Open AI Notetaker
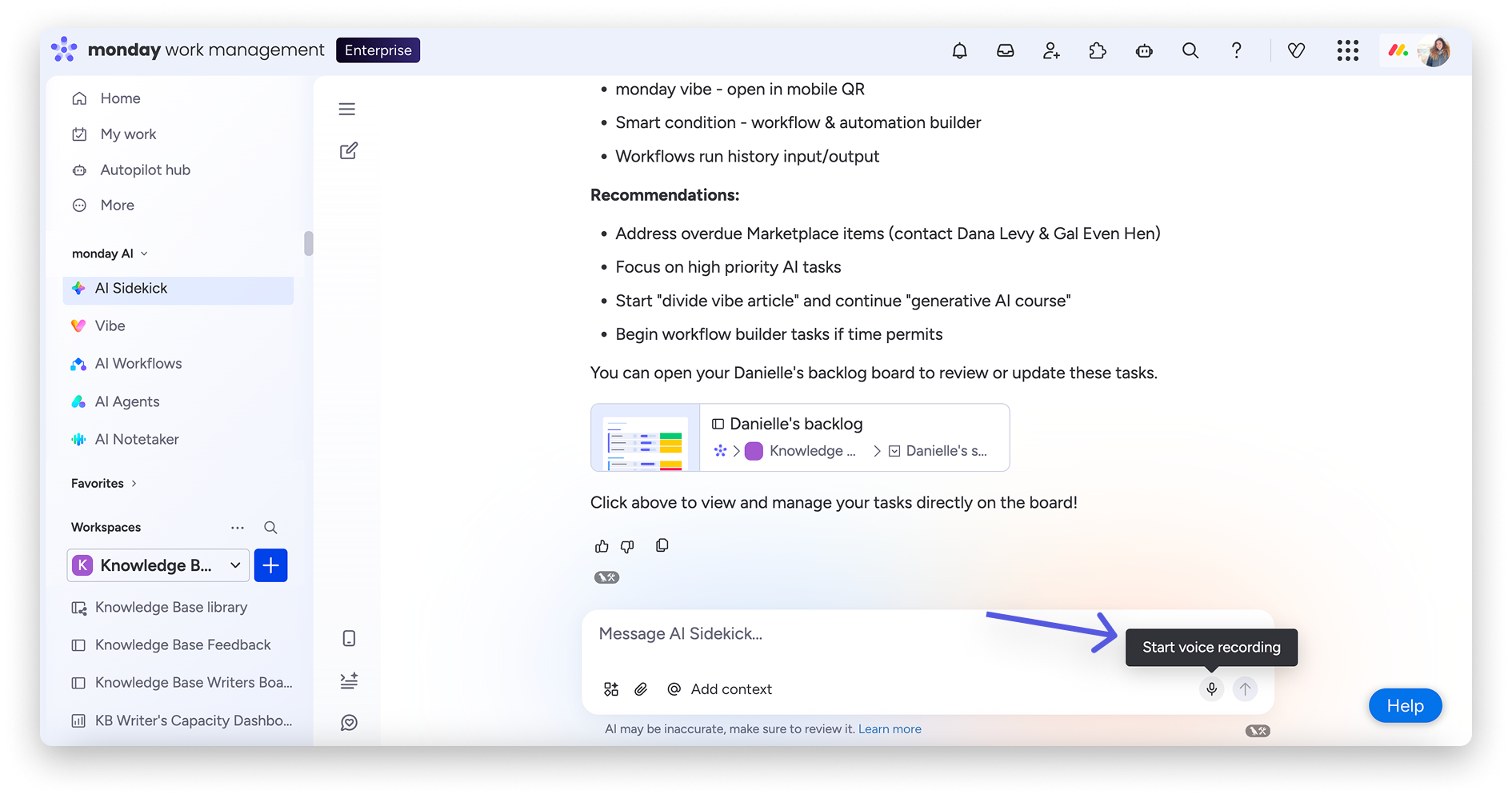Screen dimensions: 1512x798 click(137, 440)
